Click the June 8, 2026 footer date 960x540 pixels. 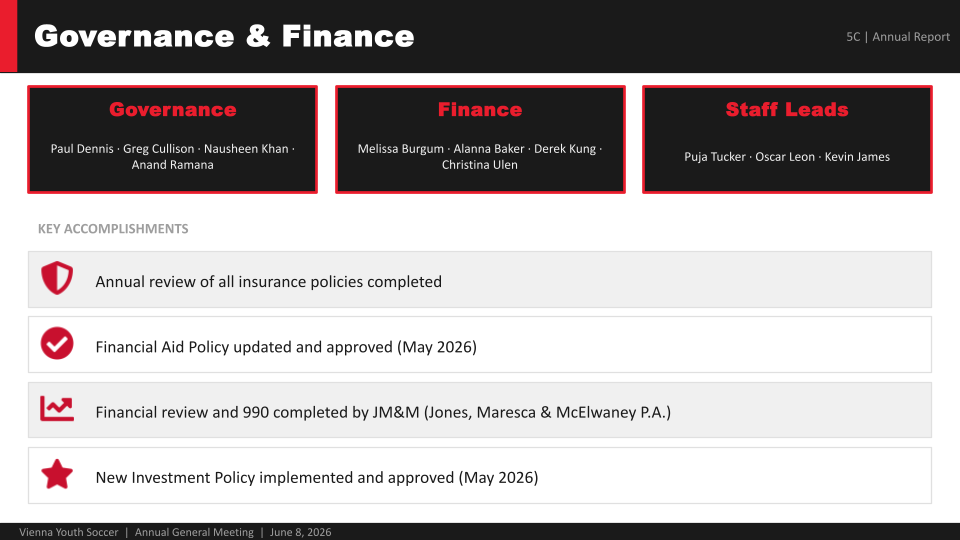tap(301, 532)
